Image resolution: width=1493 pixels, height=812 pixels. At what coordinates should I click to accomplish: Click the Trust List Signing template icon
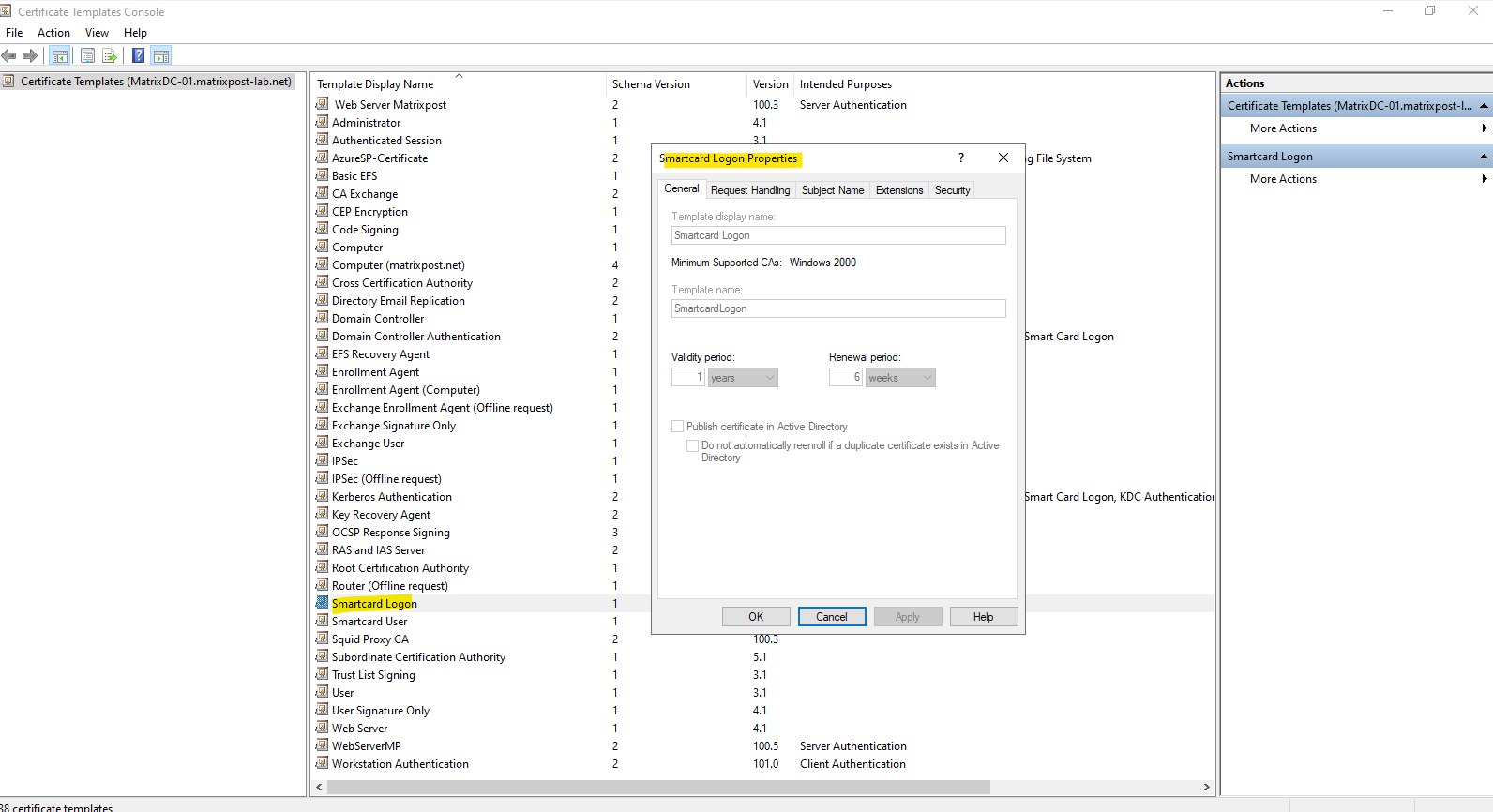[x=323, y=674]
